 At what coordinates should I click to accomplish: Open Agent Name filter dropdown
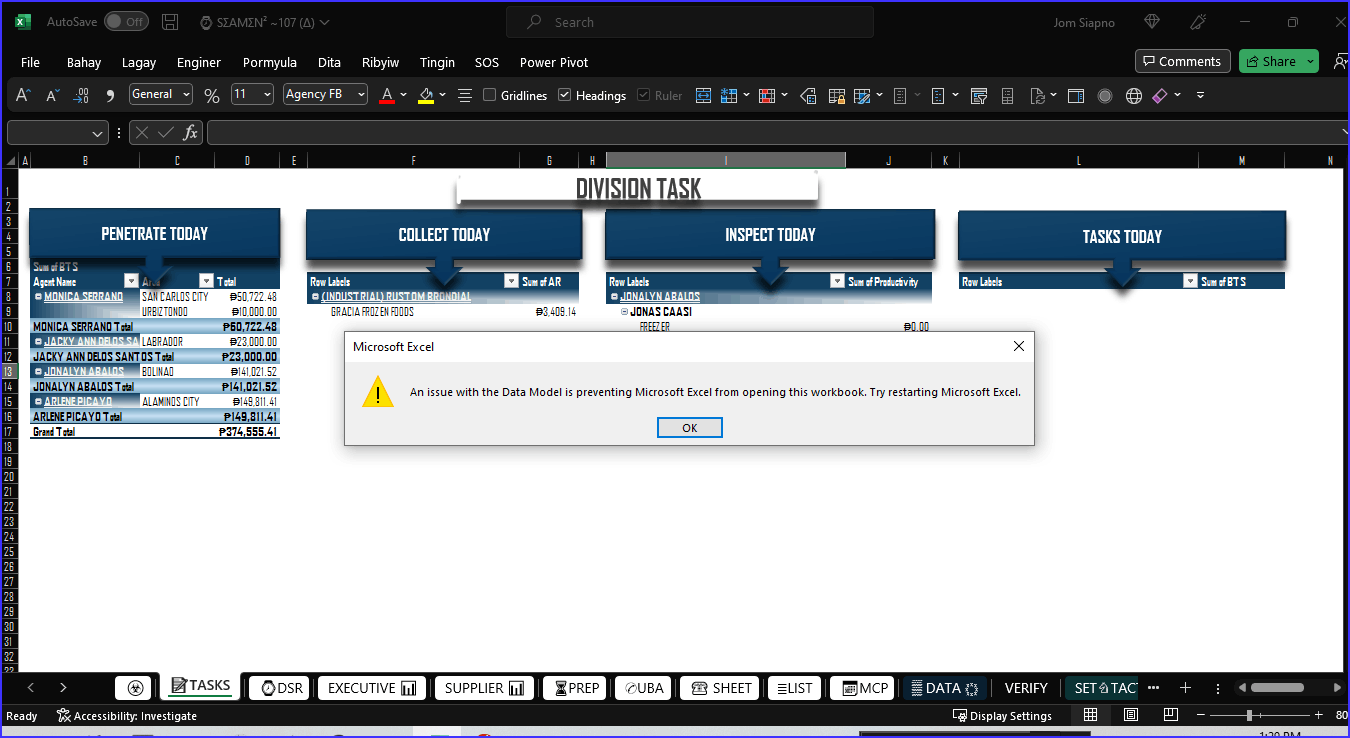click(x=131, y=281)
